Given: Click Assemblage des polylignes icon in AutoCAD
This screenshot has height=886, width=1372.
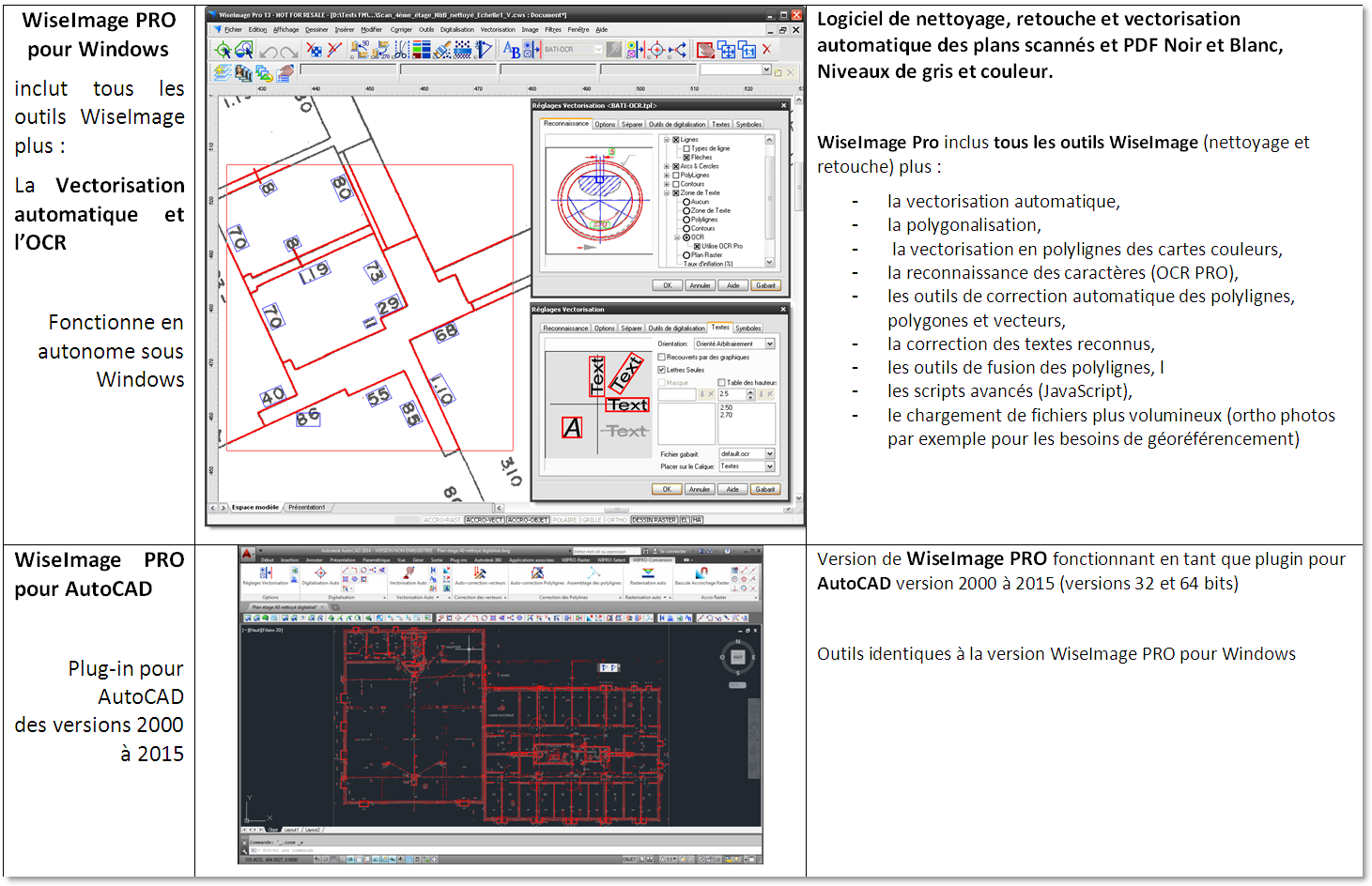Looking at the screenshot, I should 594,573.
